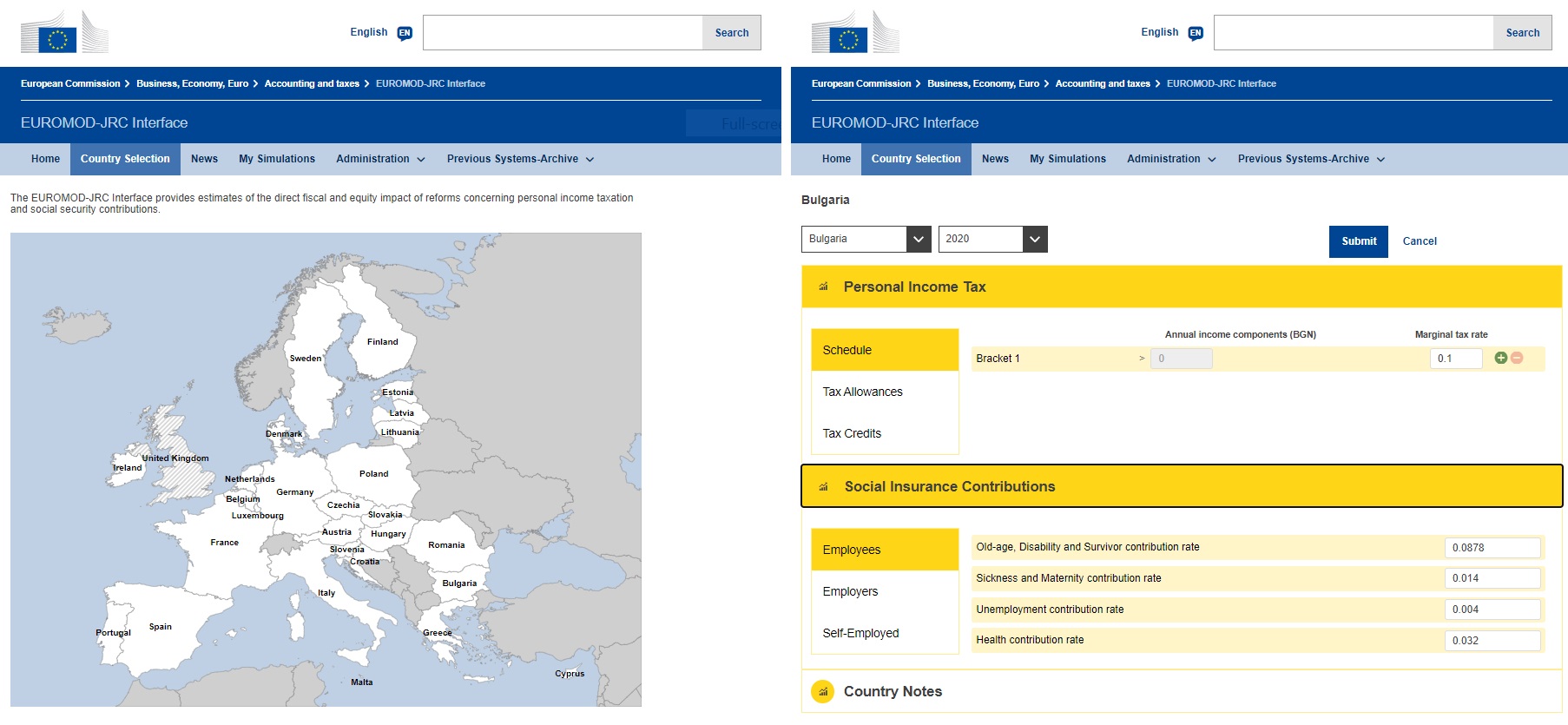This screenshot has height=725, width=1568.
Task: Switch to Employers tab
Action: 885,591
